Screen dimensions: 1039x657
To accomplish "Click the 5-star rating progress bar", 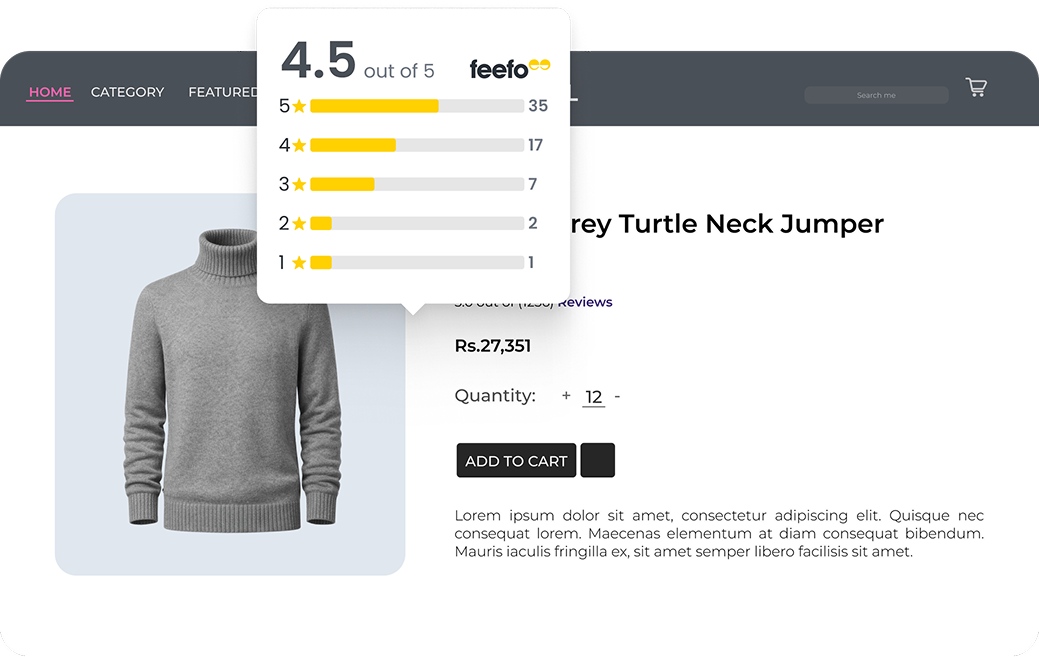I will (x=417, y=106).
